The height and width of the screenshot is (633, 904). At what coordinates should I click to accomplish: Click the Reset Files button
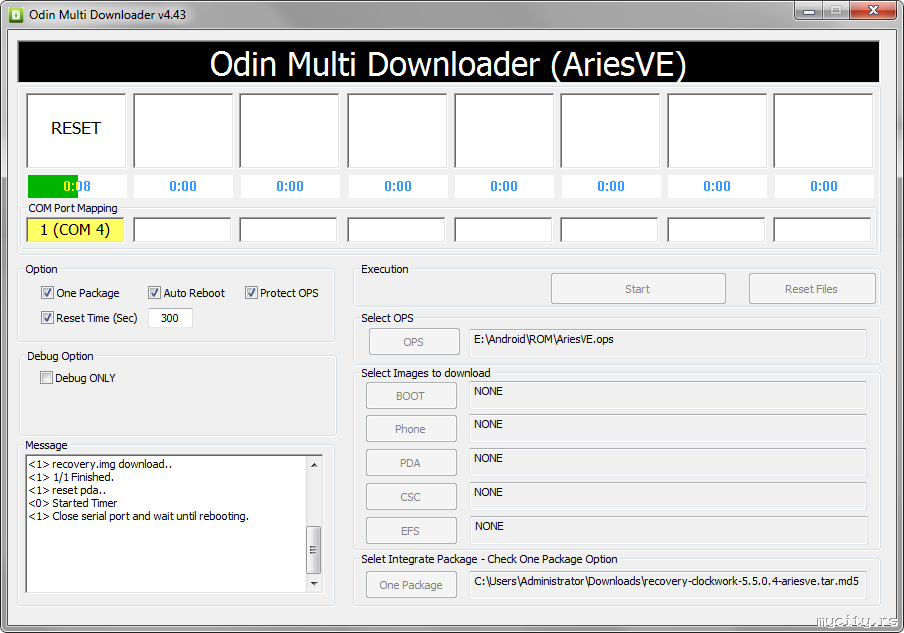click(x=812, y=289)
